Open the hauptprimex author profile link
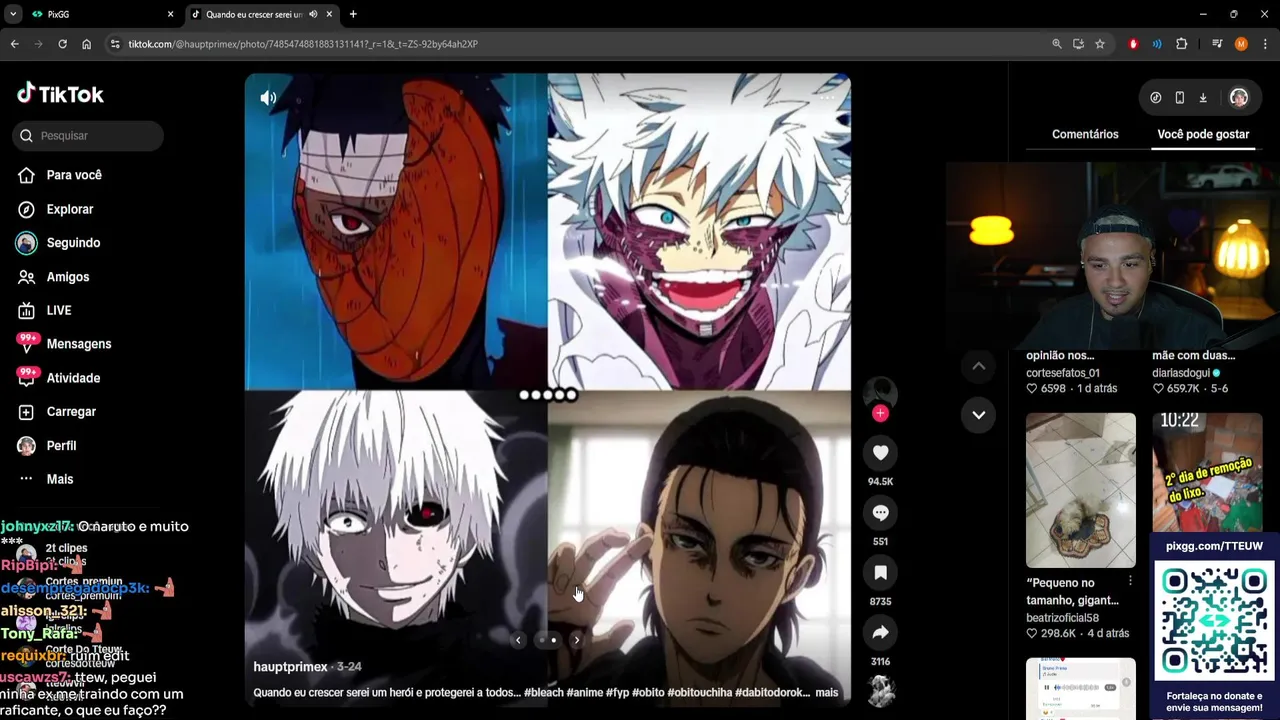Image resolution: width=1280 pixels, height=720 pixels. click(290, 667)
